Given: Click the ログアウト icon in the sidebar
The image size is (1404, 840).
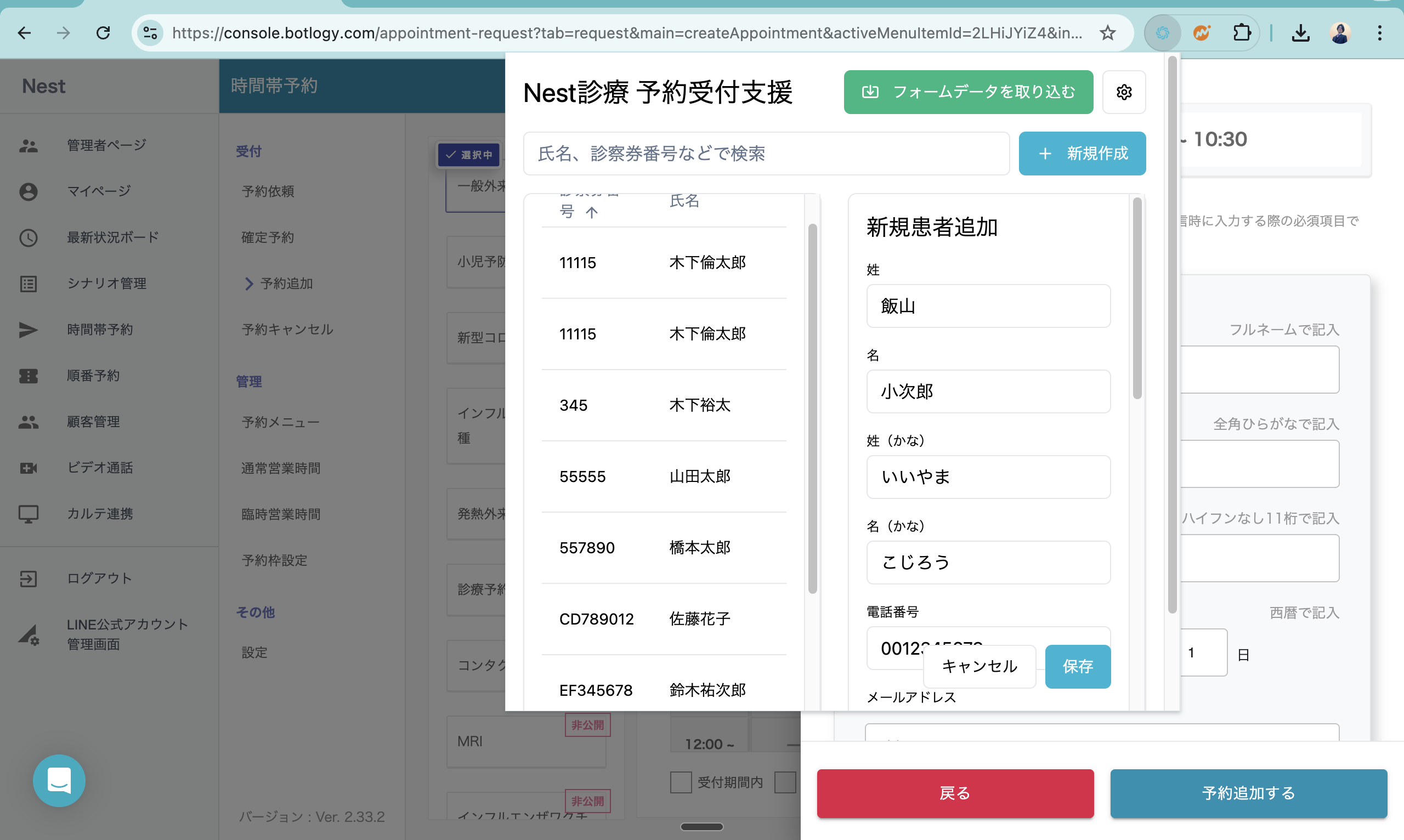Looking at the screenshot, I should 29,578.
